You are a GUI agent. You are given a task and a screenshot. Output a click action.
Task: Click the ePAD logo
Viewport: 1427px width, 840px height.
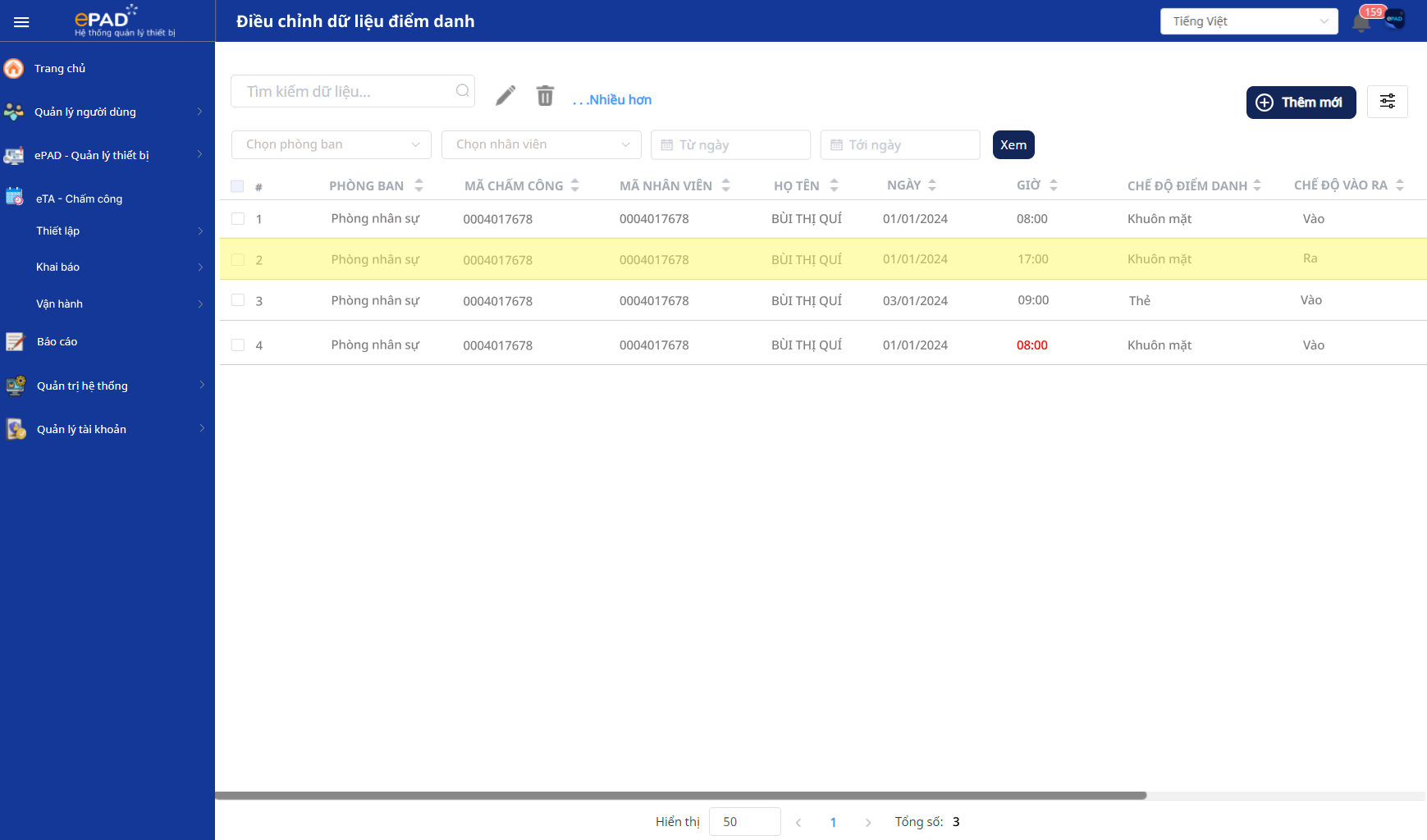point(125,21)
